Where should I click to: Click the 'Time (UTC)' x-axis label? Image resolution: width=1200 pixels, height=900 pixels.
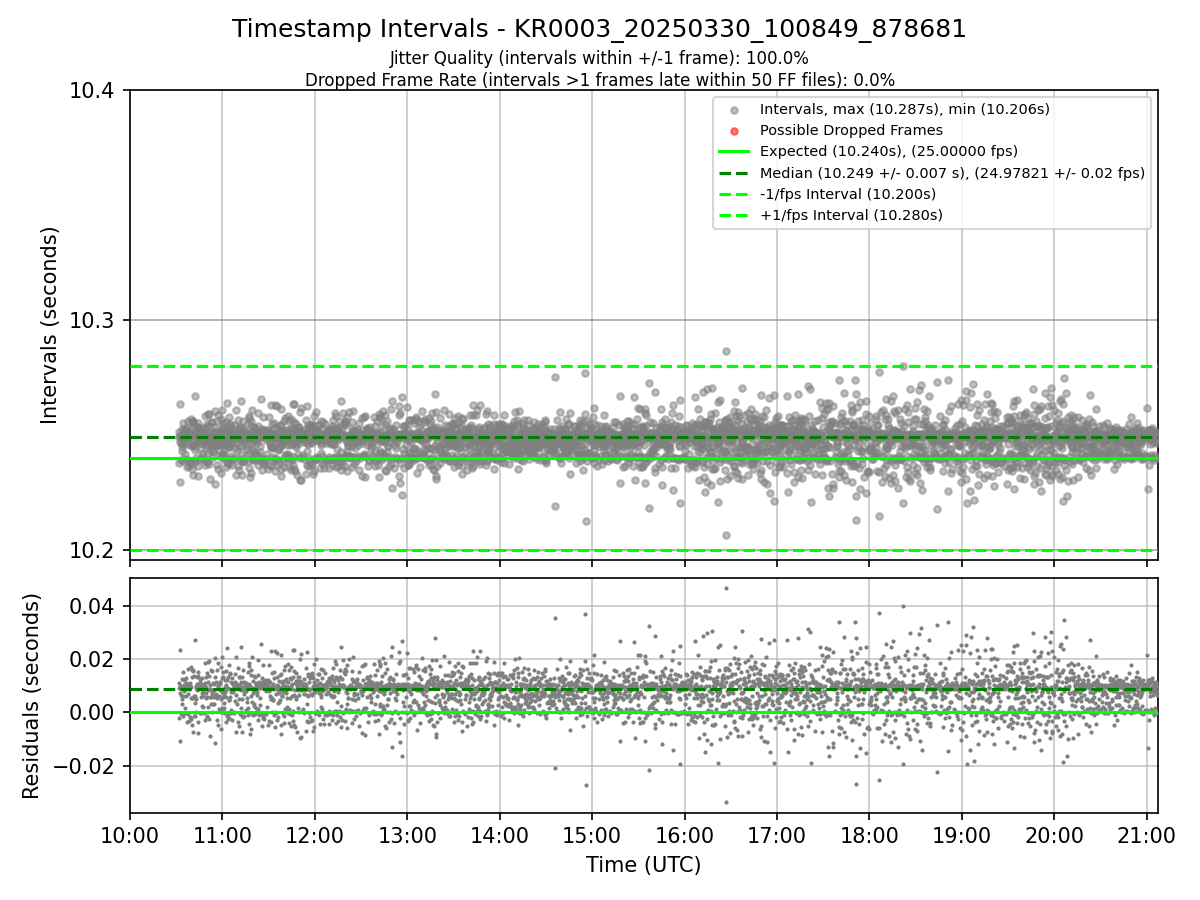[x=643, y=865]
